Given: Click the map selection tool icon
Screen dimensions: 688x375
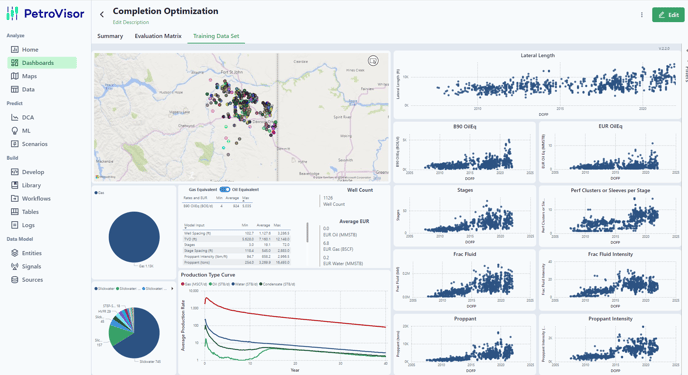Looking at the screenshot, I should coord(373,61).
